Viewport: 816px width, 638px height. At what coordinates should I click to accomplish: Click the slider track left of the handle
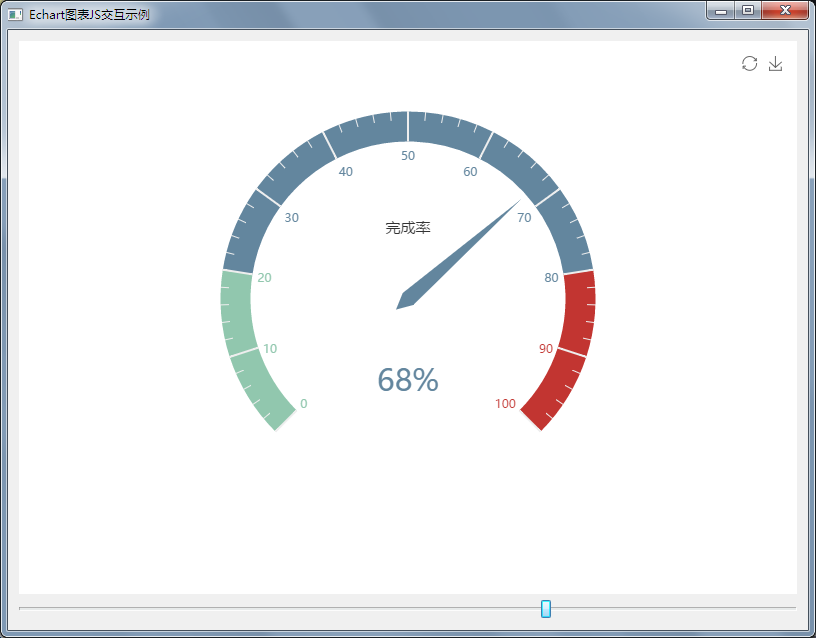coord(280,608)
